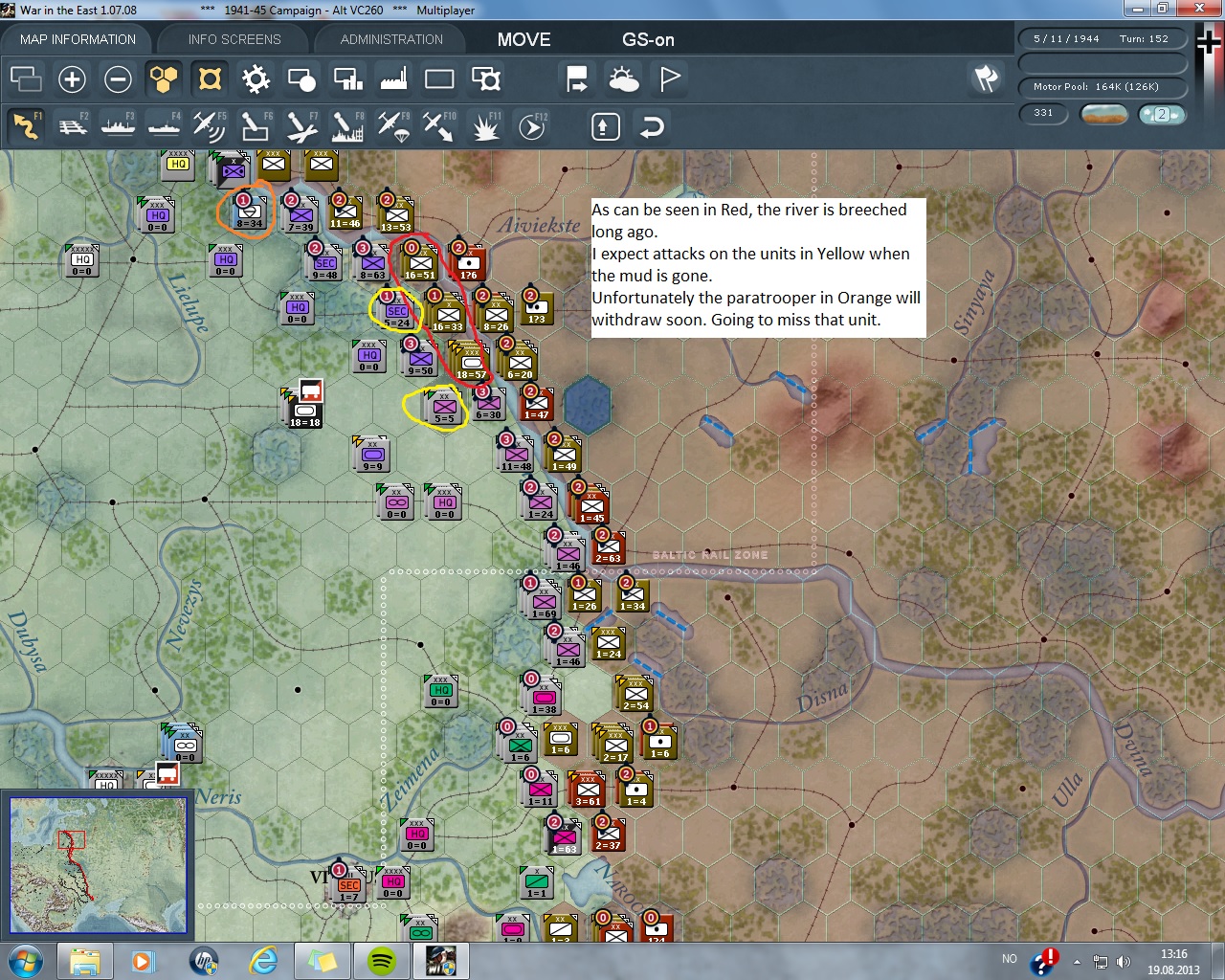
Task: Click the up-arrow box icon
Action: click(x=606, y=126)
